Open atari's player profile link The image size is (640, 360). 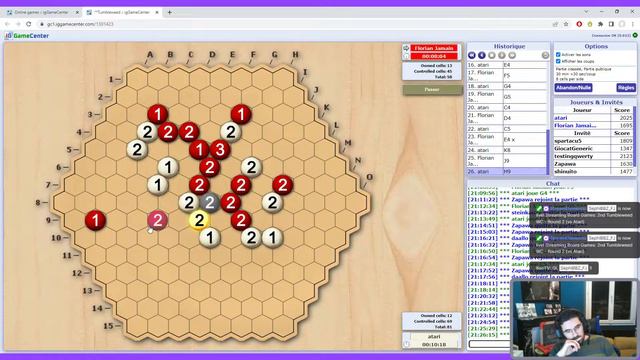click(x=560, y=118)
